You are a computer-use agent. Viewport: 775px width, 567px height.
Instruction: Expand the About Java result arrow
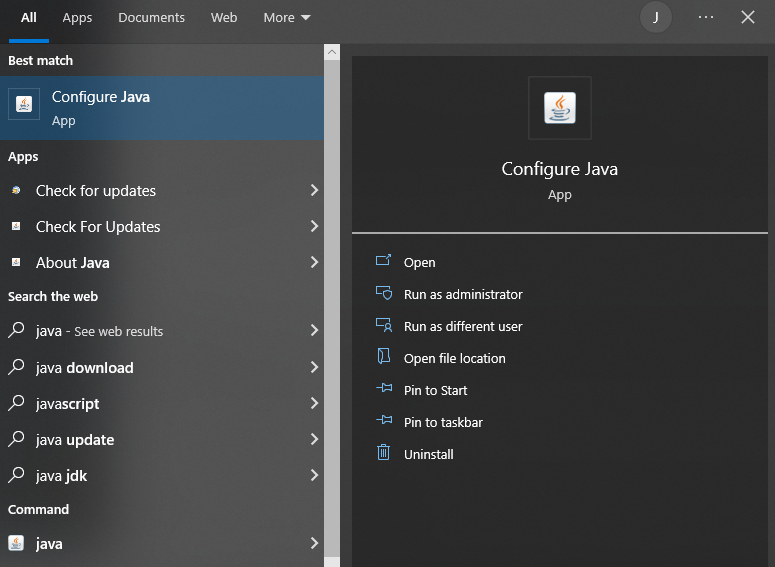(314, 262)
